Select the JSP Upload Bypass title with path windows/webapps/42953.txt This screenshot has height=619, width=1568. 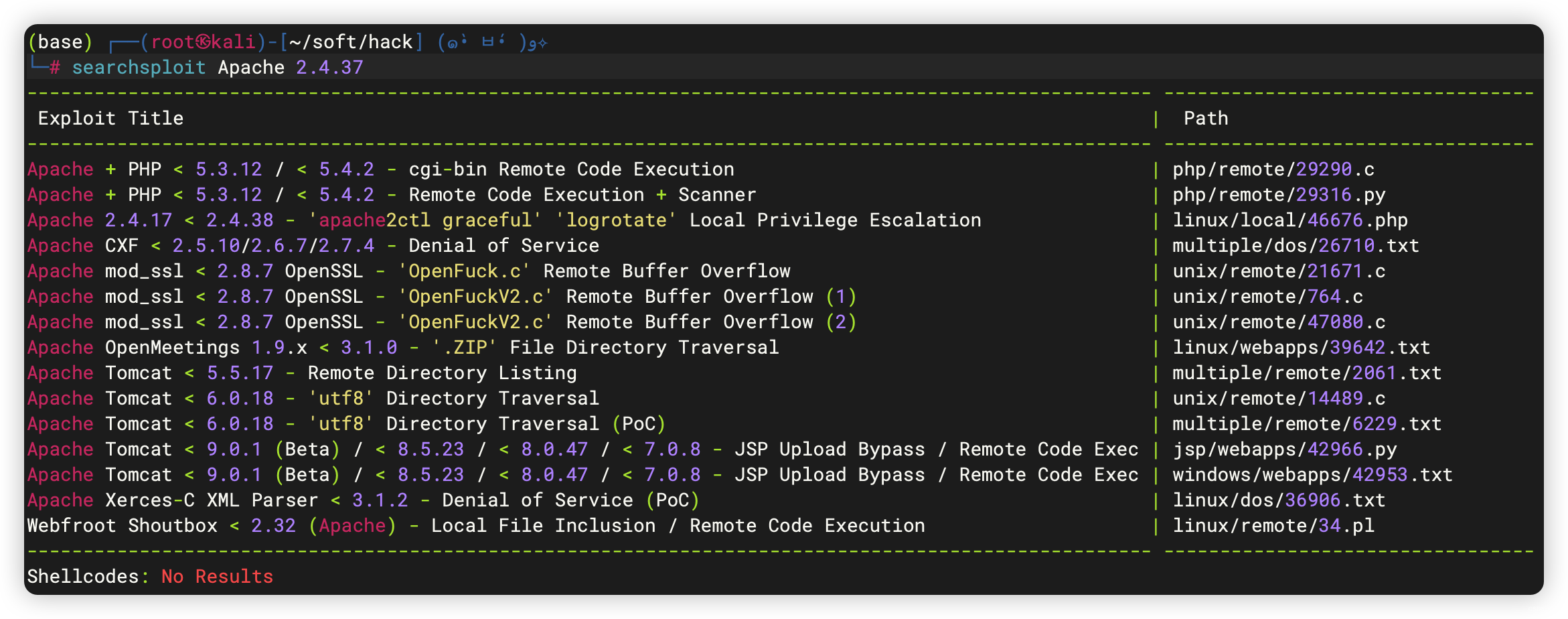(x=582, y=475)
